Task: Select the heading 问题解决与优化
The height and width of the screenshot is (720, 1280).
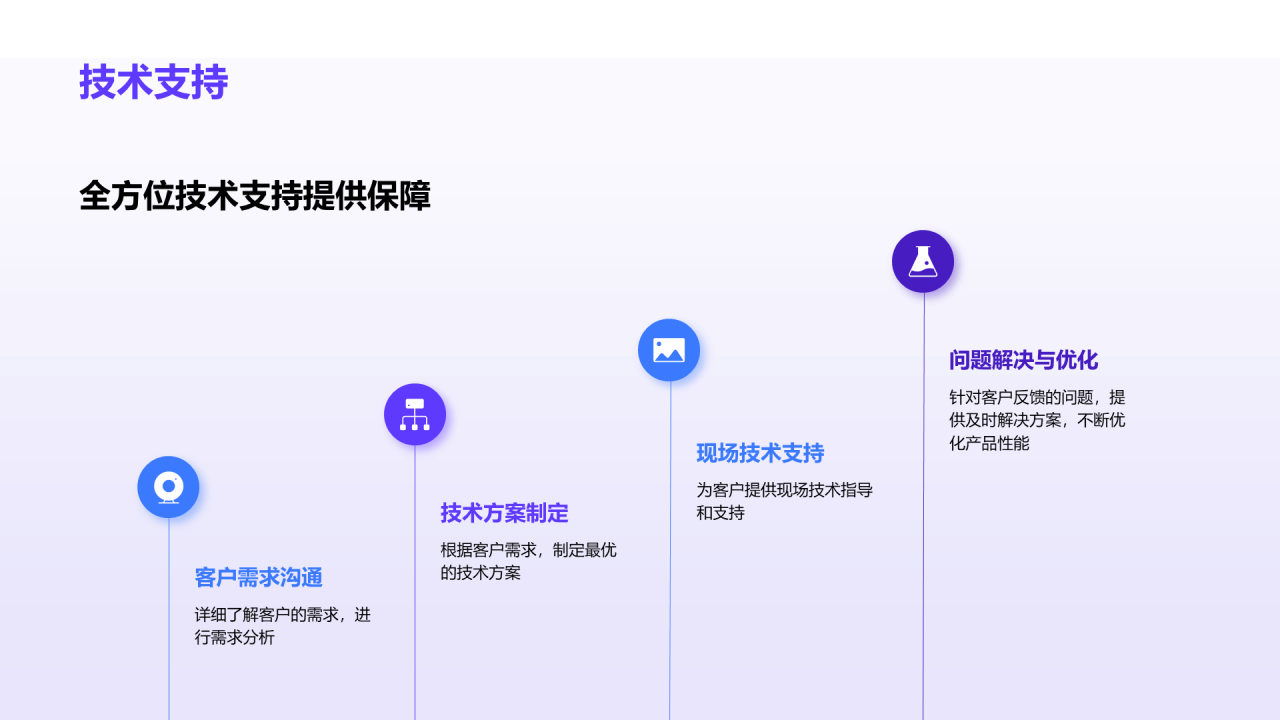Action: point(1023,361)
